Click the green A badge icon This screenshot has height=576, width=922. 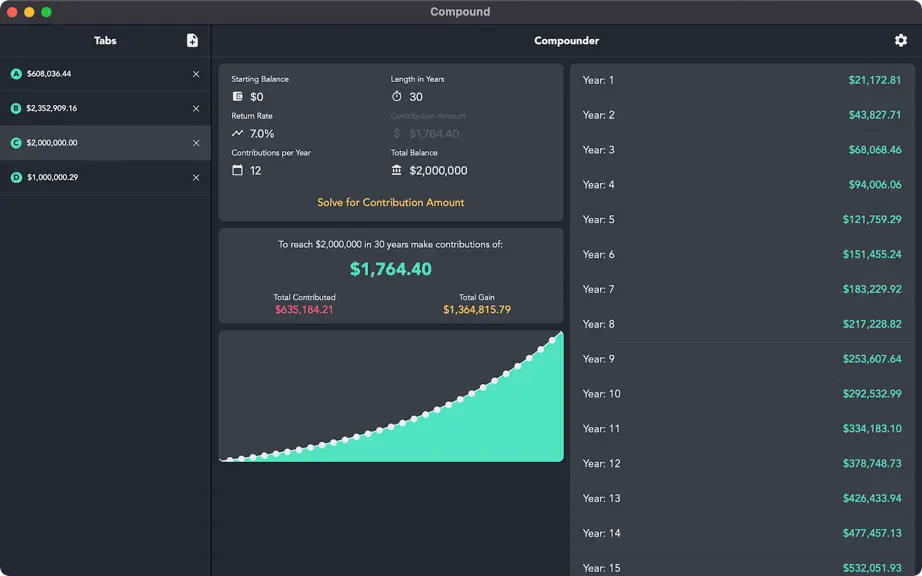click(x=16, y=74)
